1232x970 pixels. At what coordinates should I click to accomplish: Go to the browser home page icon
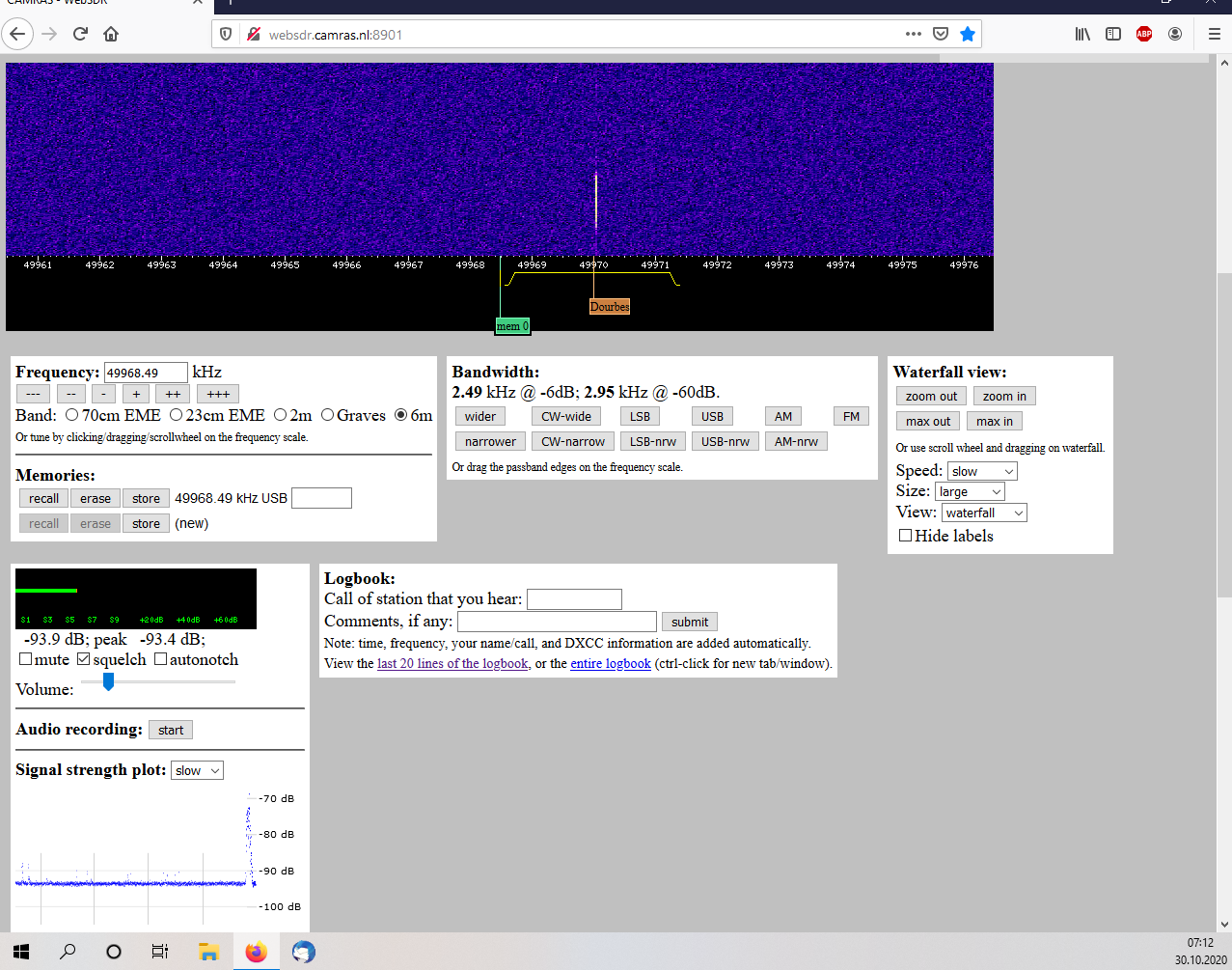coord(111,34)
